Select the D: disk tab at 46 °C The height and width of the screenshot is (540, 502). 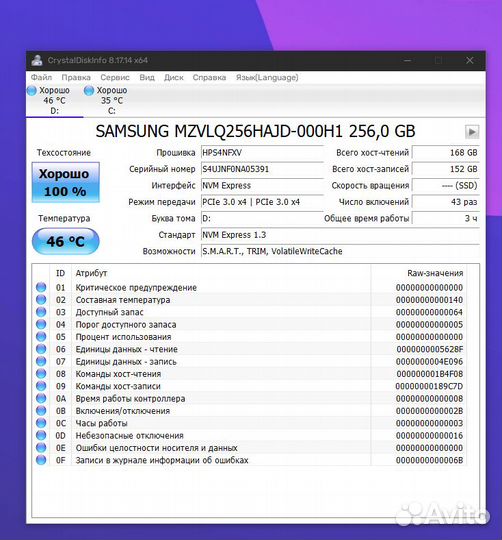click(x=54, y=101)
